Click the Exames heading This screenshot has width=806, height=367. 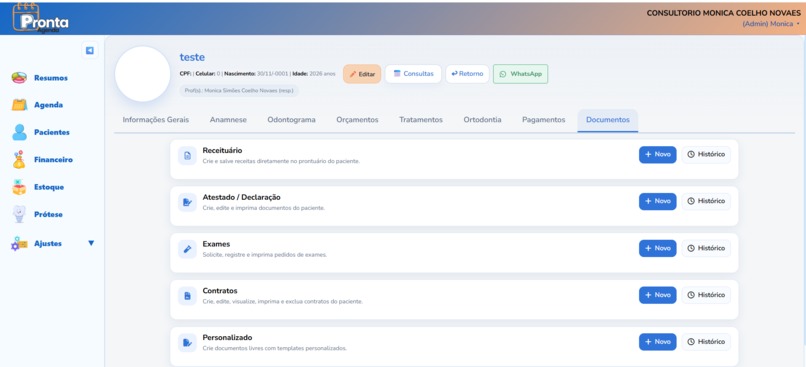(x=216, y=244)
